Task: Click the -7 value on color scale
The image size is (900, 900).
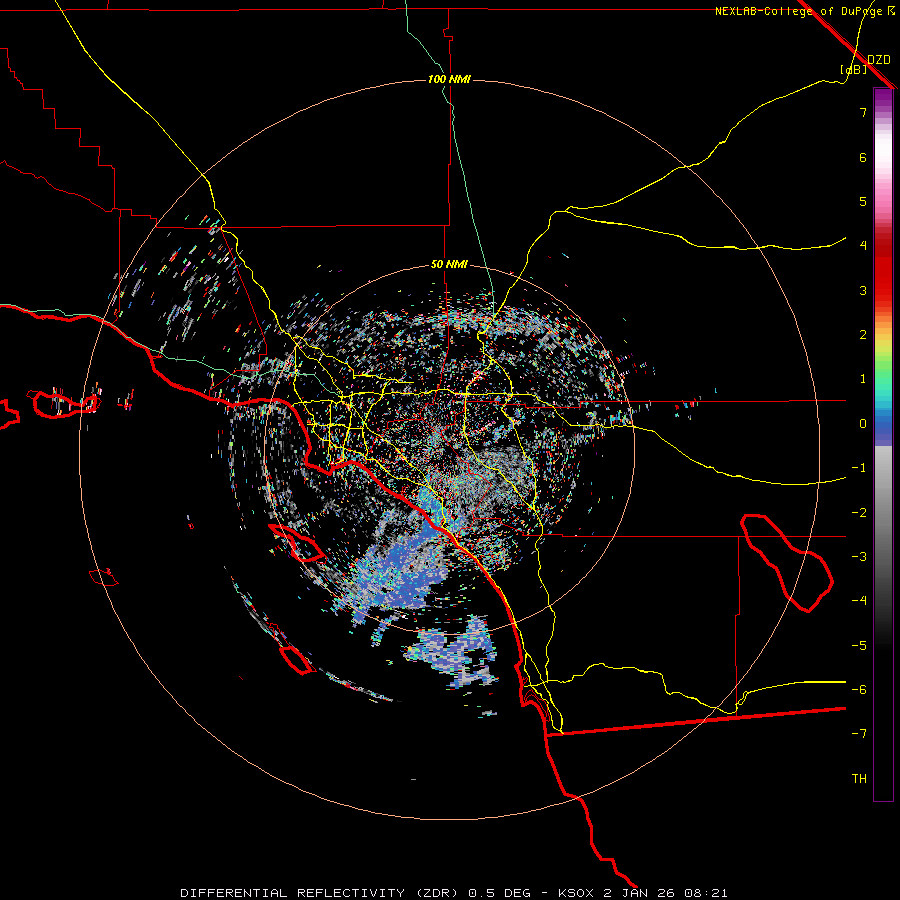Action: 859,734
